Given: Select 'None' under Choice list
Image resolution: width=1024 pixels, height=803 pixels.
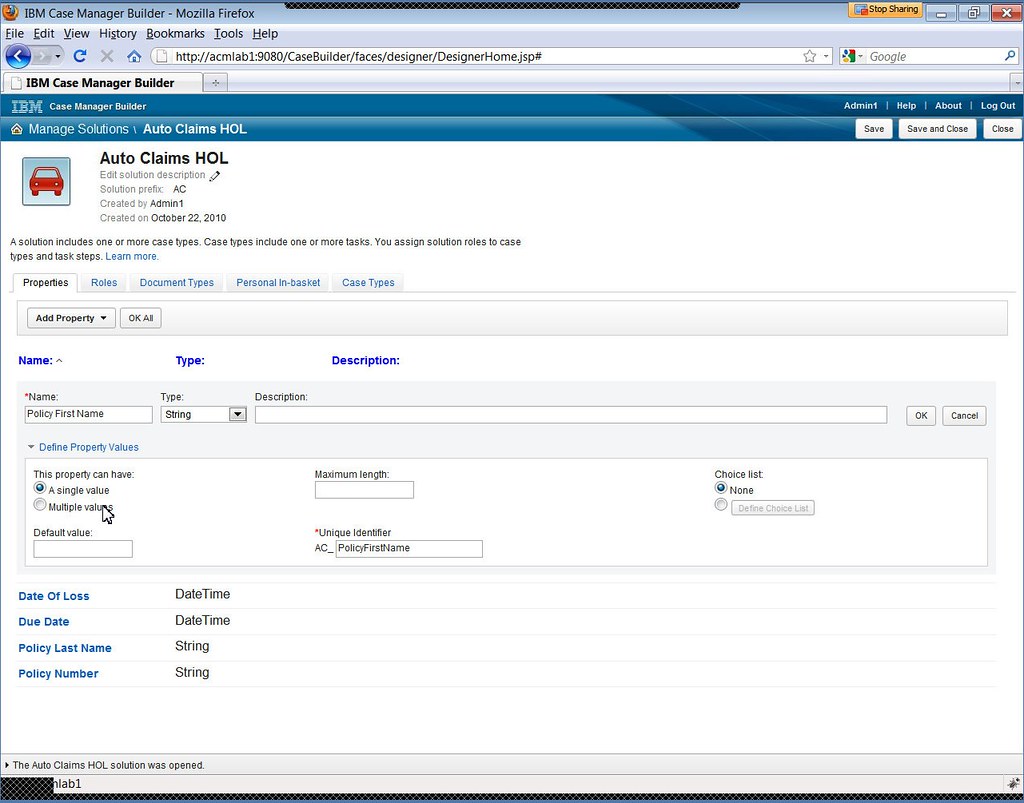Looking at the screenshot, I should click(x=721, y=488).
